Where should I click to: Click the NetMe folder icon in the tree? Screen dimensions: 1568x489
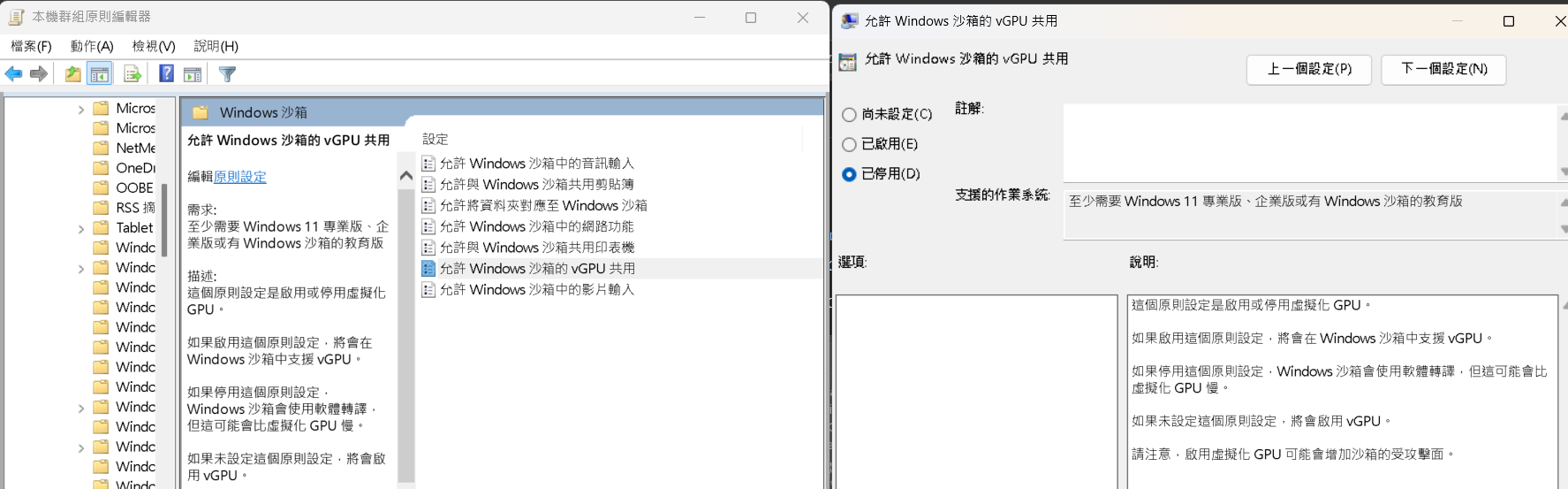pyautogui.click(x=102, y=148)
